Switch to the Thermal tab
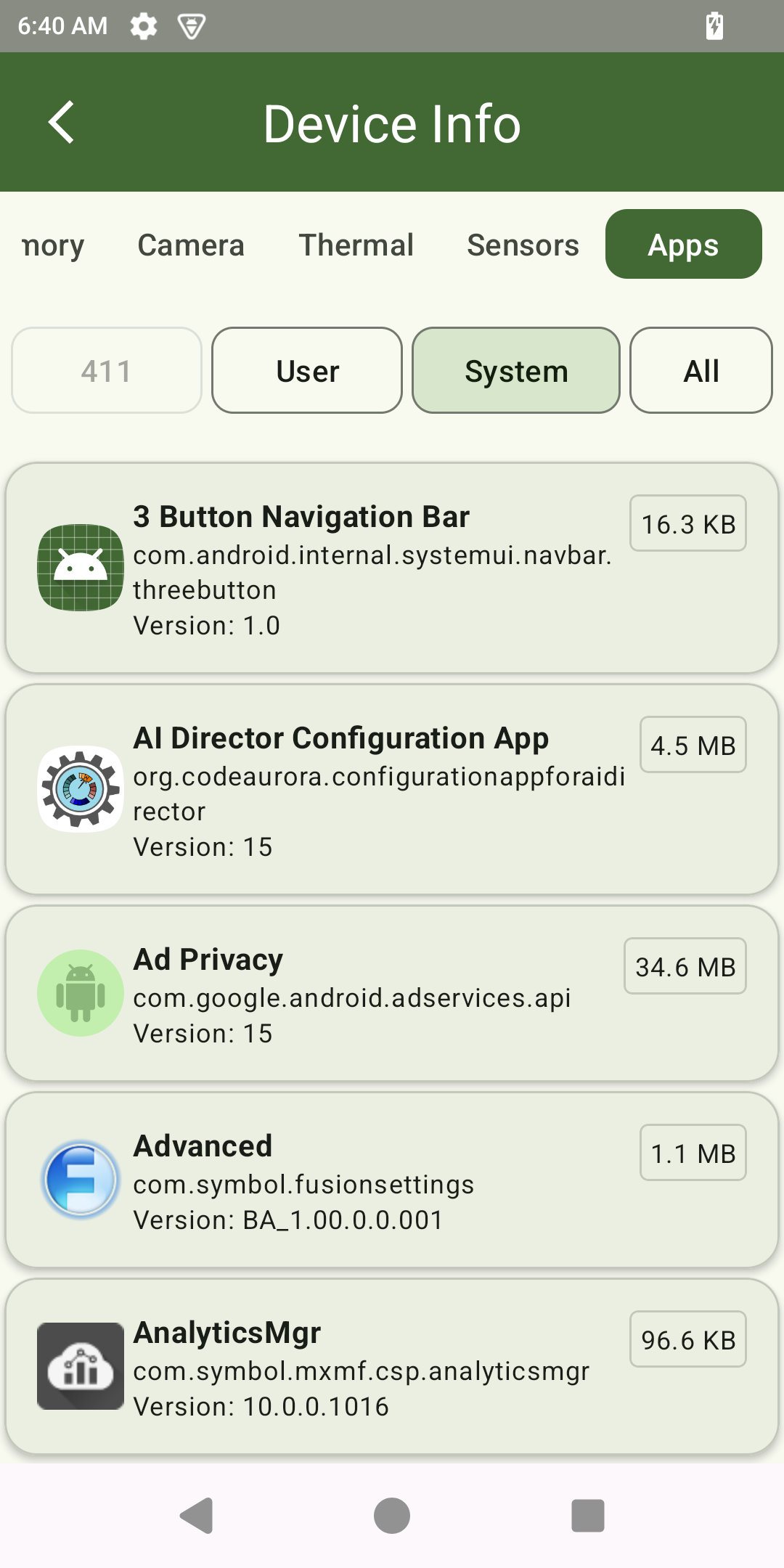 point(356,245)
